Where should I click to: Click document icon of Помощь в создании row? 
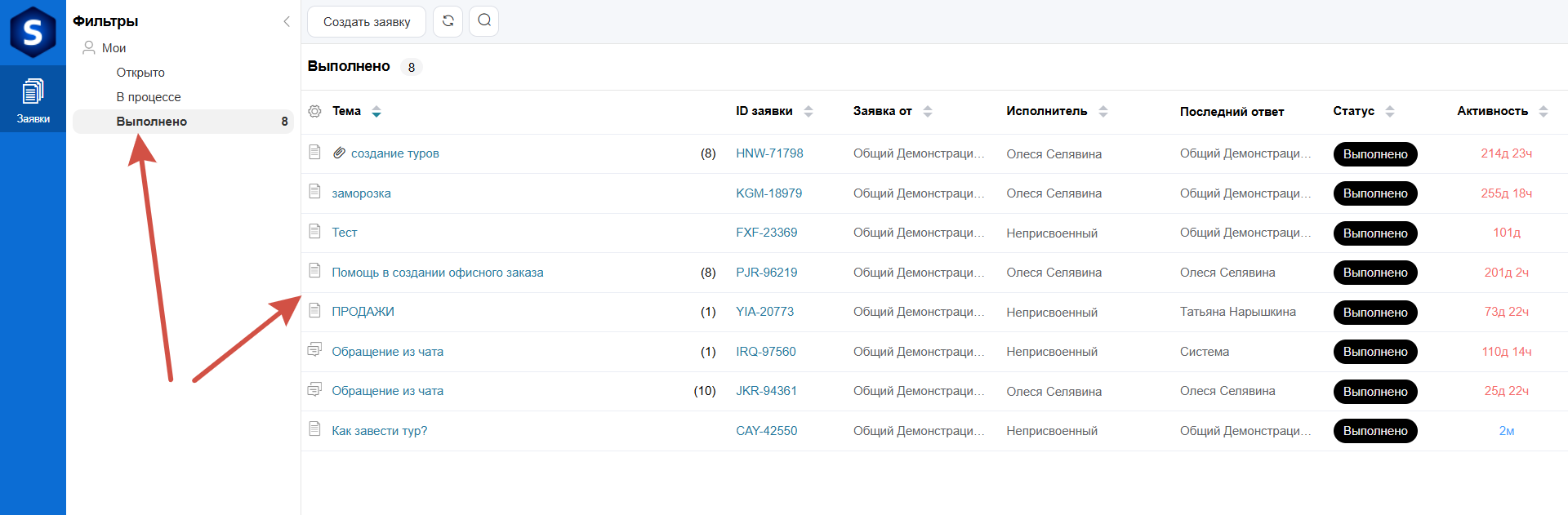(x=314, y=270)
